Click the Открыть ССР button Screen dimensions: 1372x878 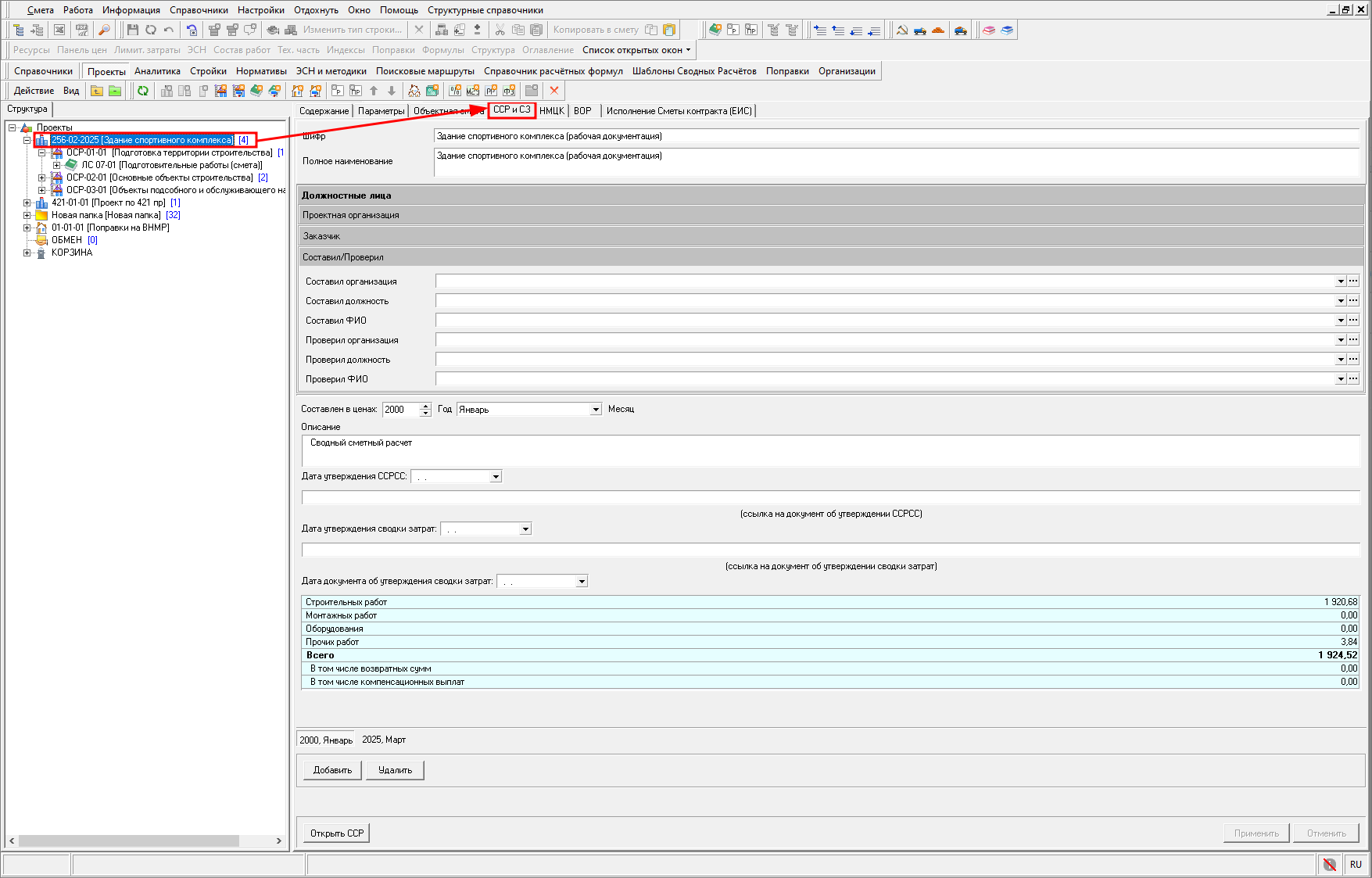[336, 833]
